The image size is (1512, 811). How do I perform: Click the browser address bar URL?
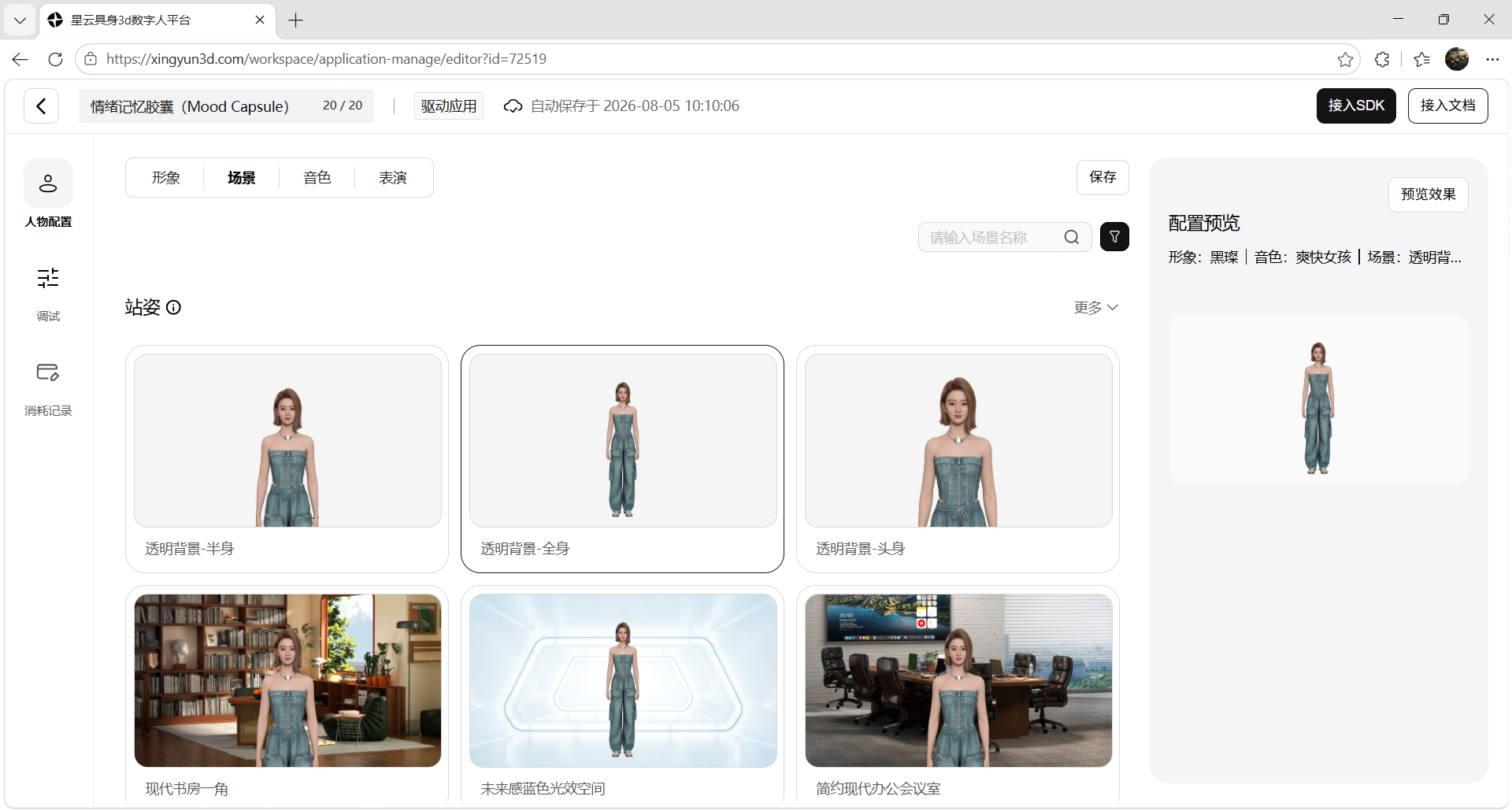pos(326,59)
